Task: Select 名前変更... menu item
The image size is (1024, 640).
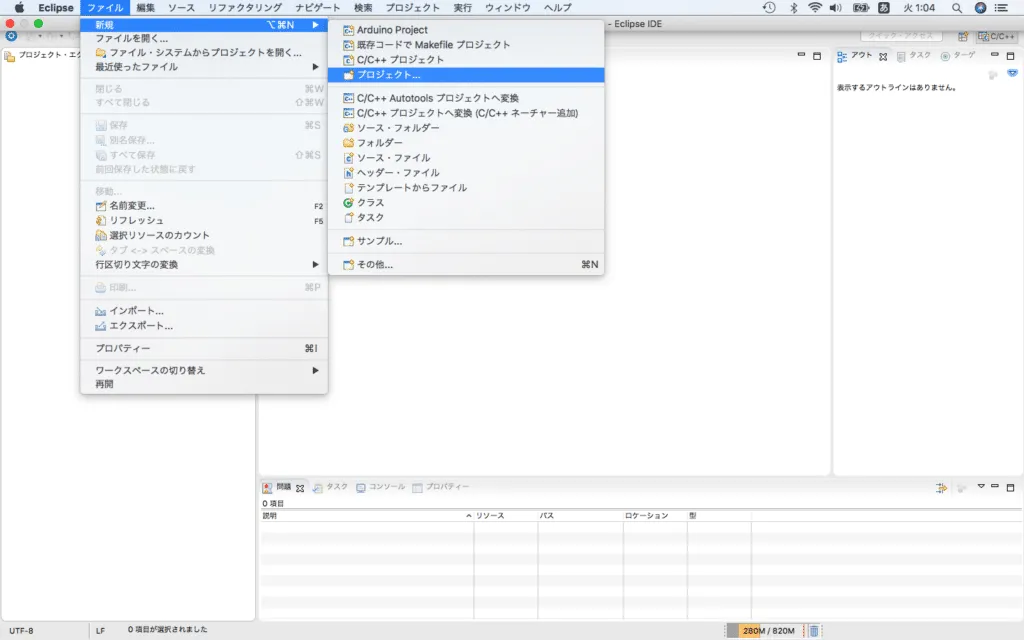Action: pyautogui.click(x=204, y=206)
